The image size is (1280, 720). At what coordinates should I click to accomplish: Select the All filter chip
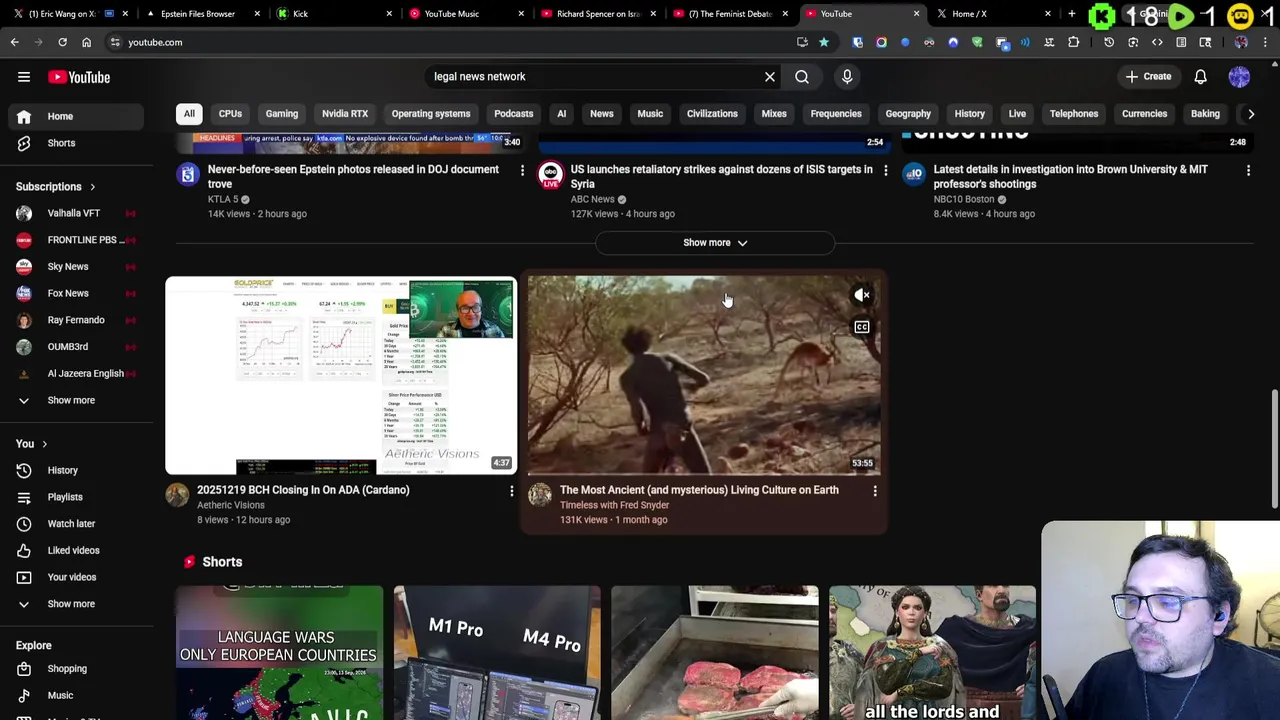pos(189,114)
